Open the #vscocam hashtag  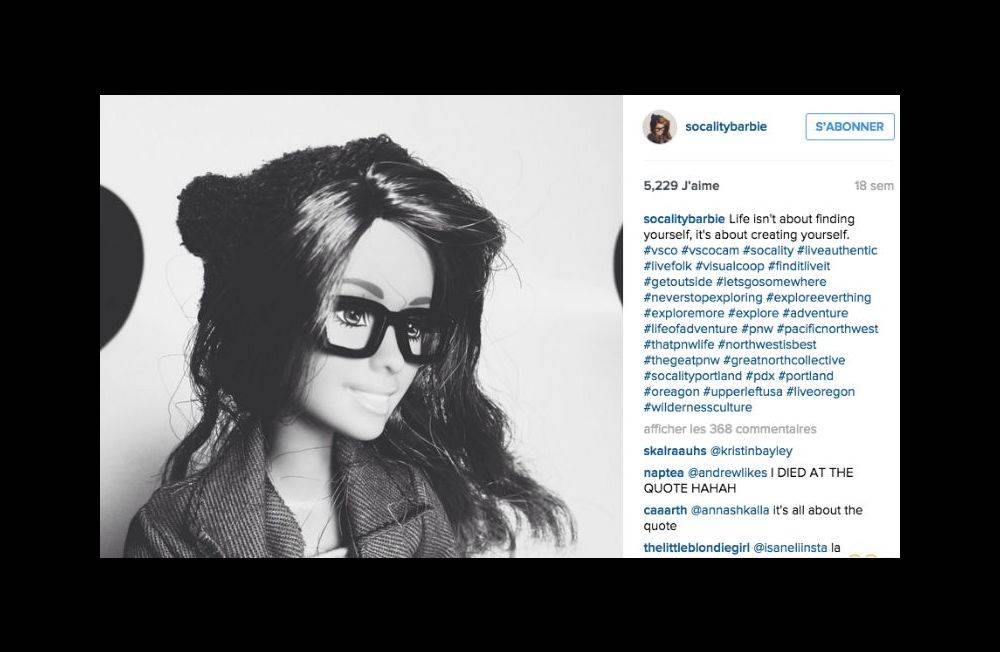710,250
